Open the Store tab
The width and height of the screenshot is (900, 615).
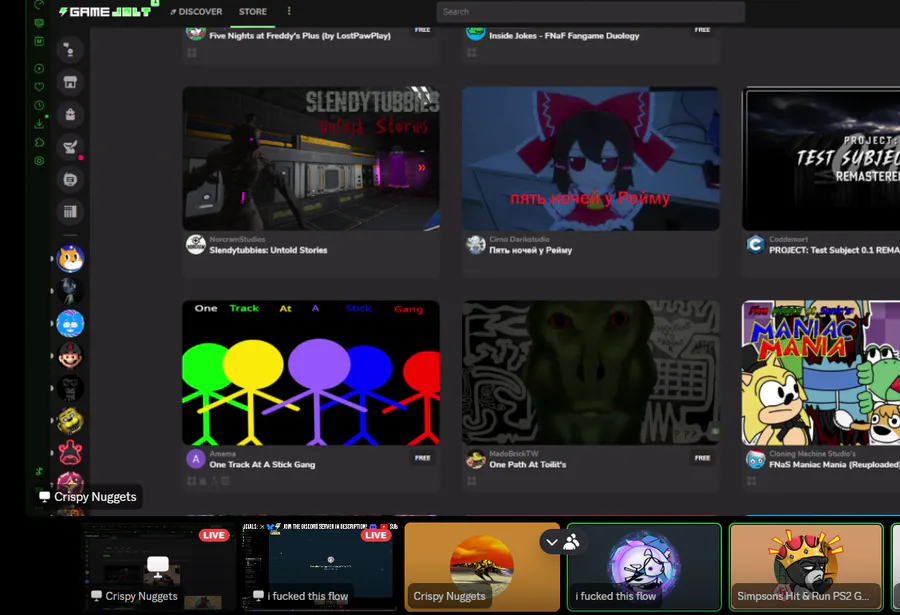click(253, 11)
